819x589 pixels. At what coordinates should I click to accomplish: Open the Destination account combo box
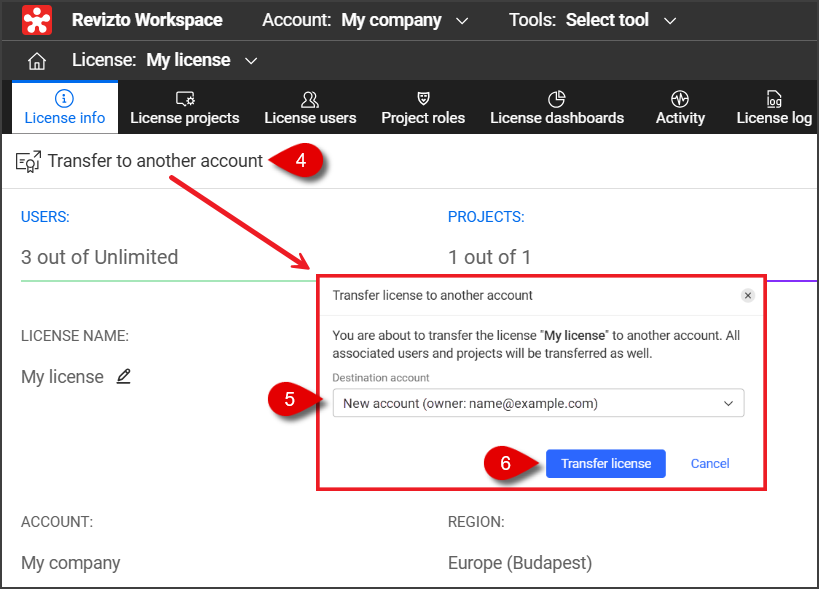click(x=538, y=403)
